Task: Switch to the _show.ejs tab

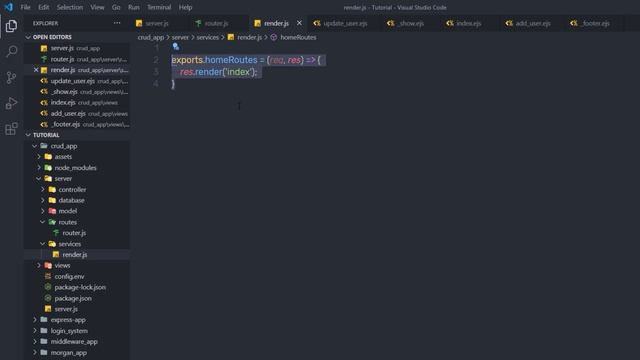Action: pos(411,23)
